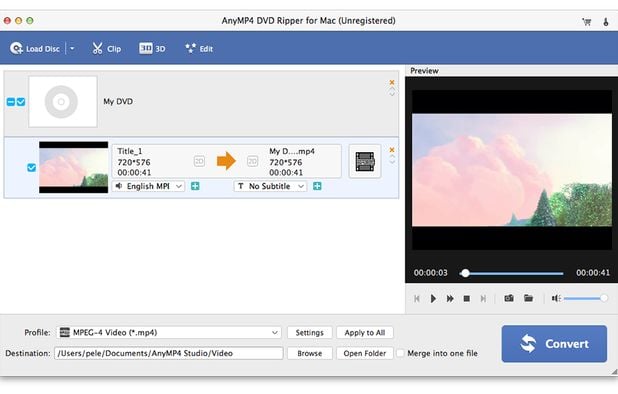The height and width of the screenshot is (394, 618).
Task: Click the preview playback progress slider
Action: point(512,273)
